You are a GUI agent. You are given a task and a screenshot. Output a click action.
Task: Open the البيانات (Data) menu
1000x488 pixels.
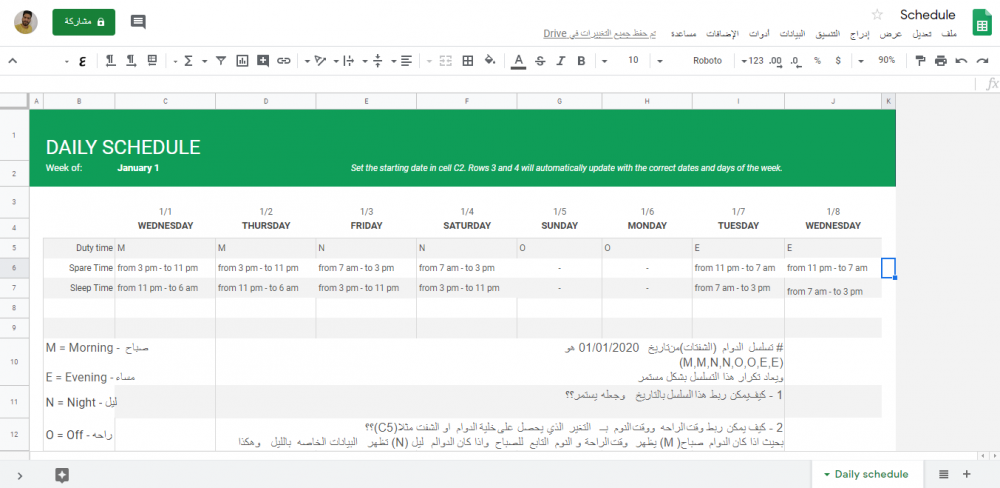pos(793,34)
